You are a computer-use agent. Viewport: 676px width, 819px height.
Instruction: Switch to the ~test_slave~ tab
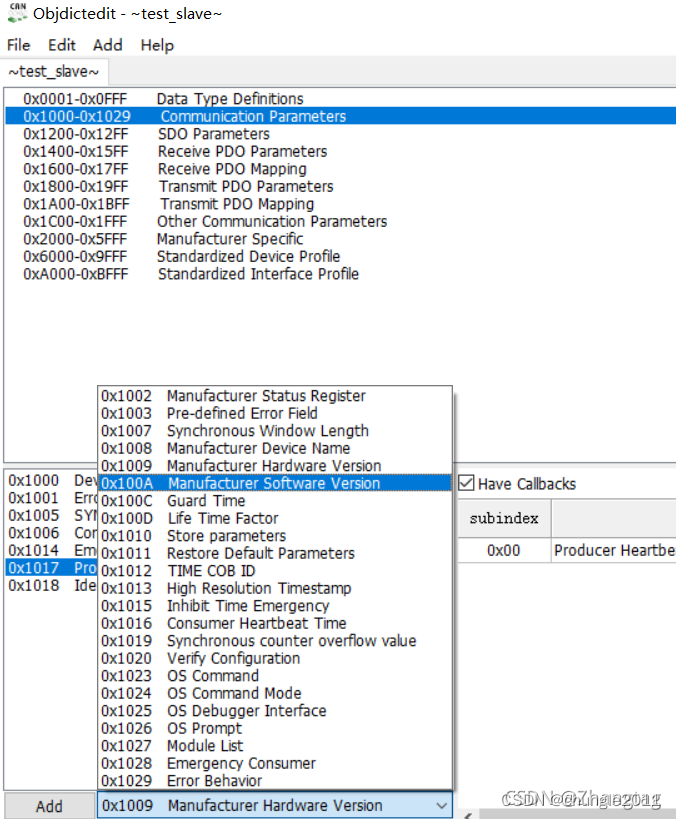pos(54,72)
